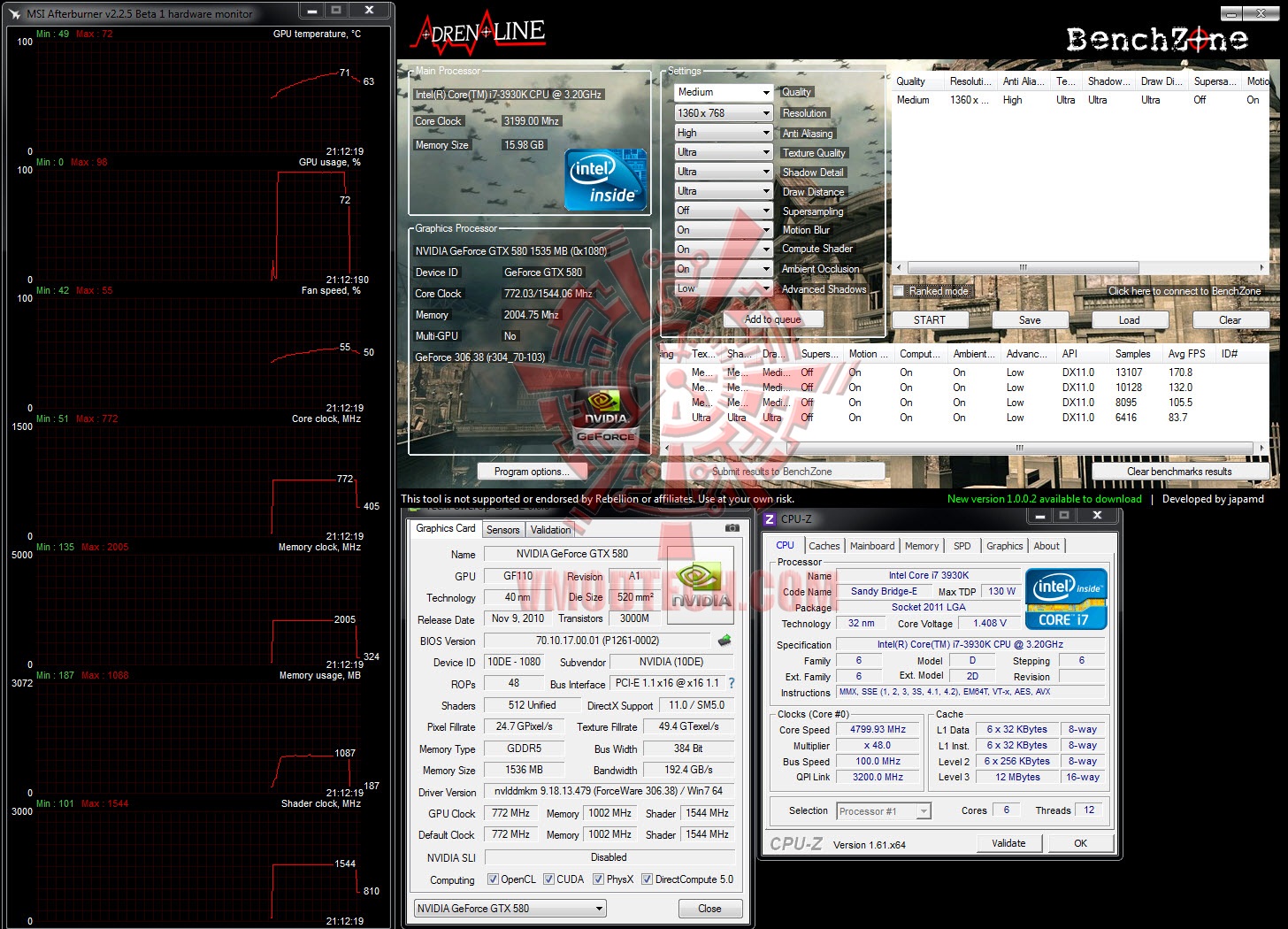
Task: Click the Save button in Adrenaline
Action: click(1030, 320)
